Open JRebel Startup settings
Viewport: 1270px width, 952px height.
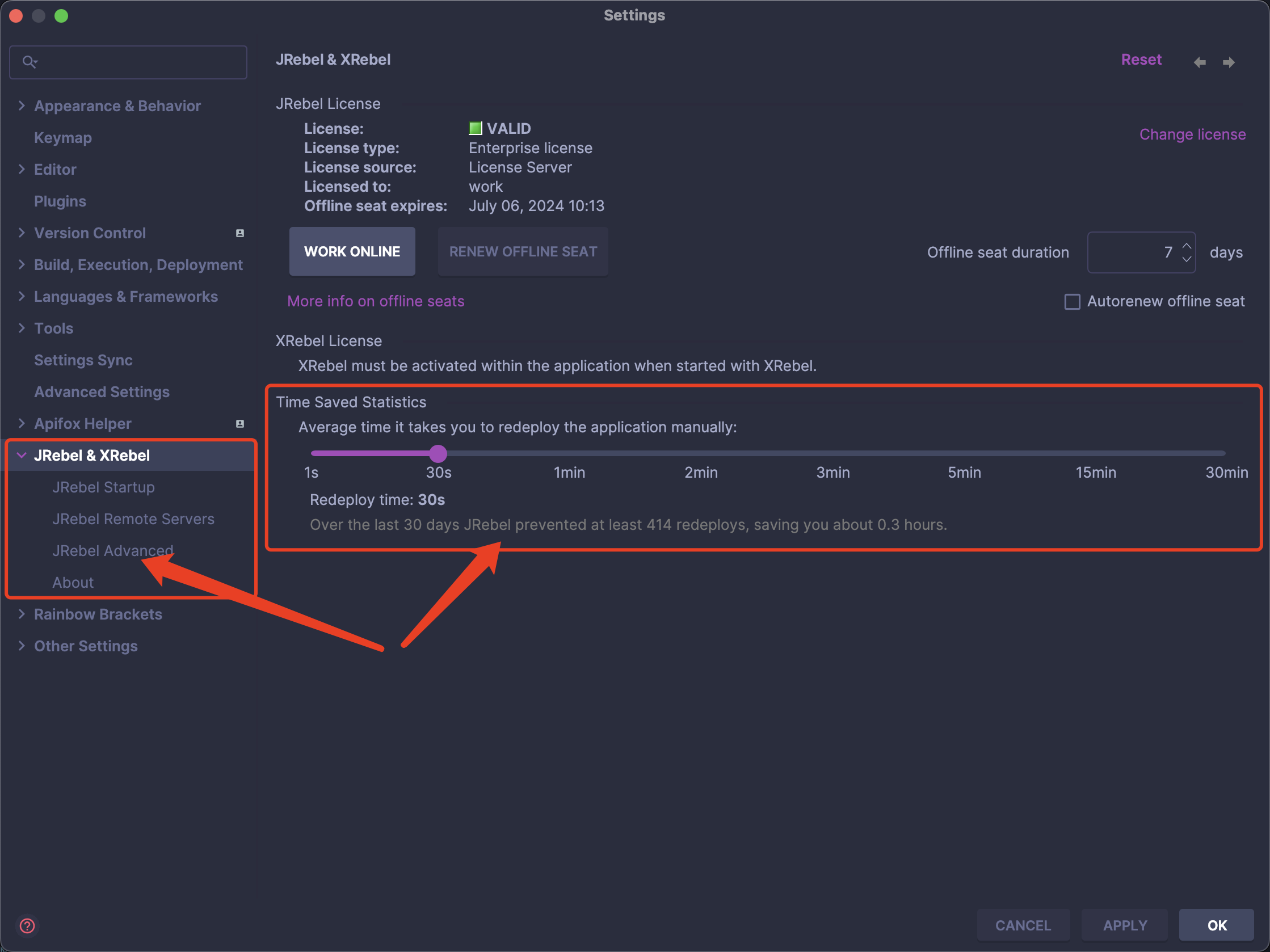point(103,487)
